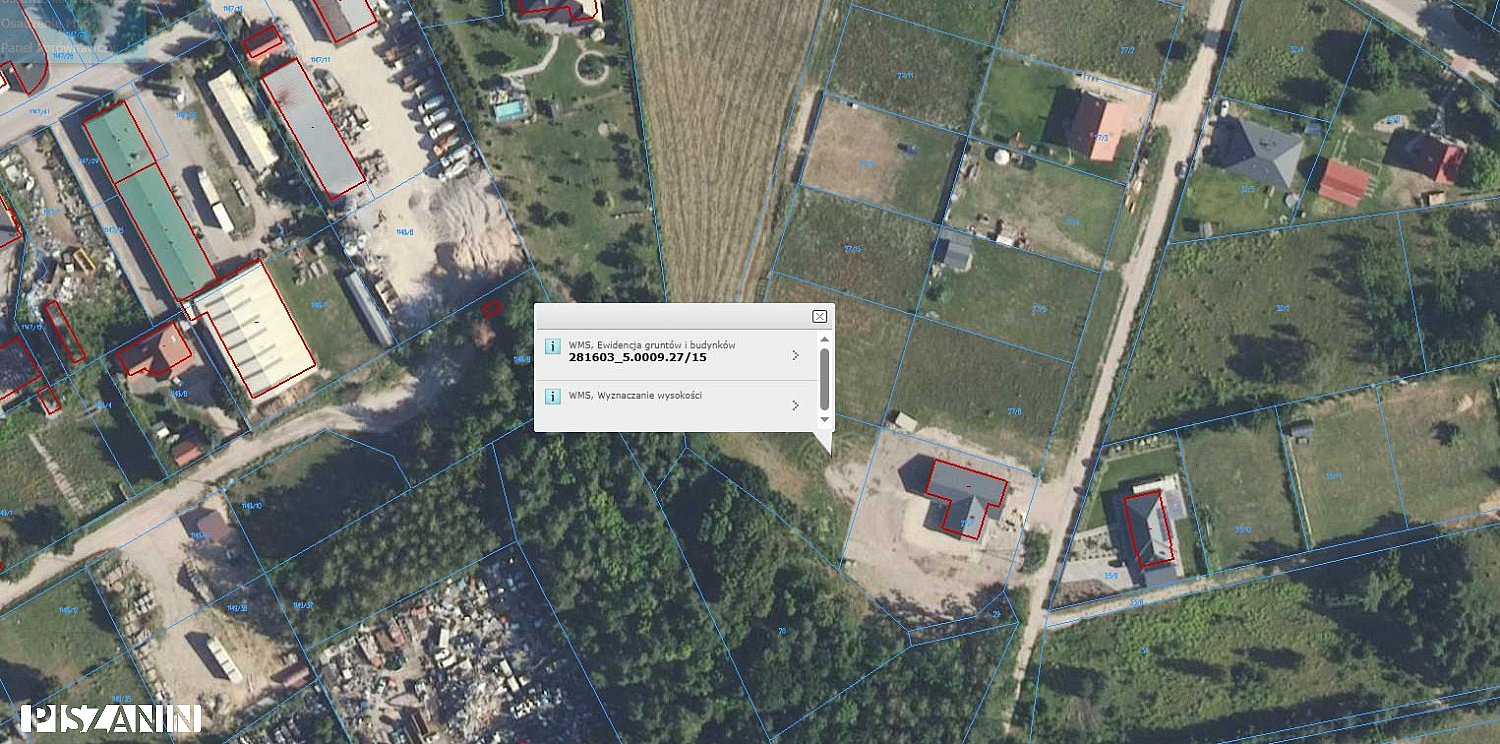The height and width of the screenshot is (744, 1500).
Task: Click parcel label 77/8 on the field
Action: (x=1014, y=411)
